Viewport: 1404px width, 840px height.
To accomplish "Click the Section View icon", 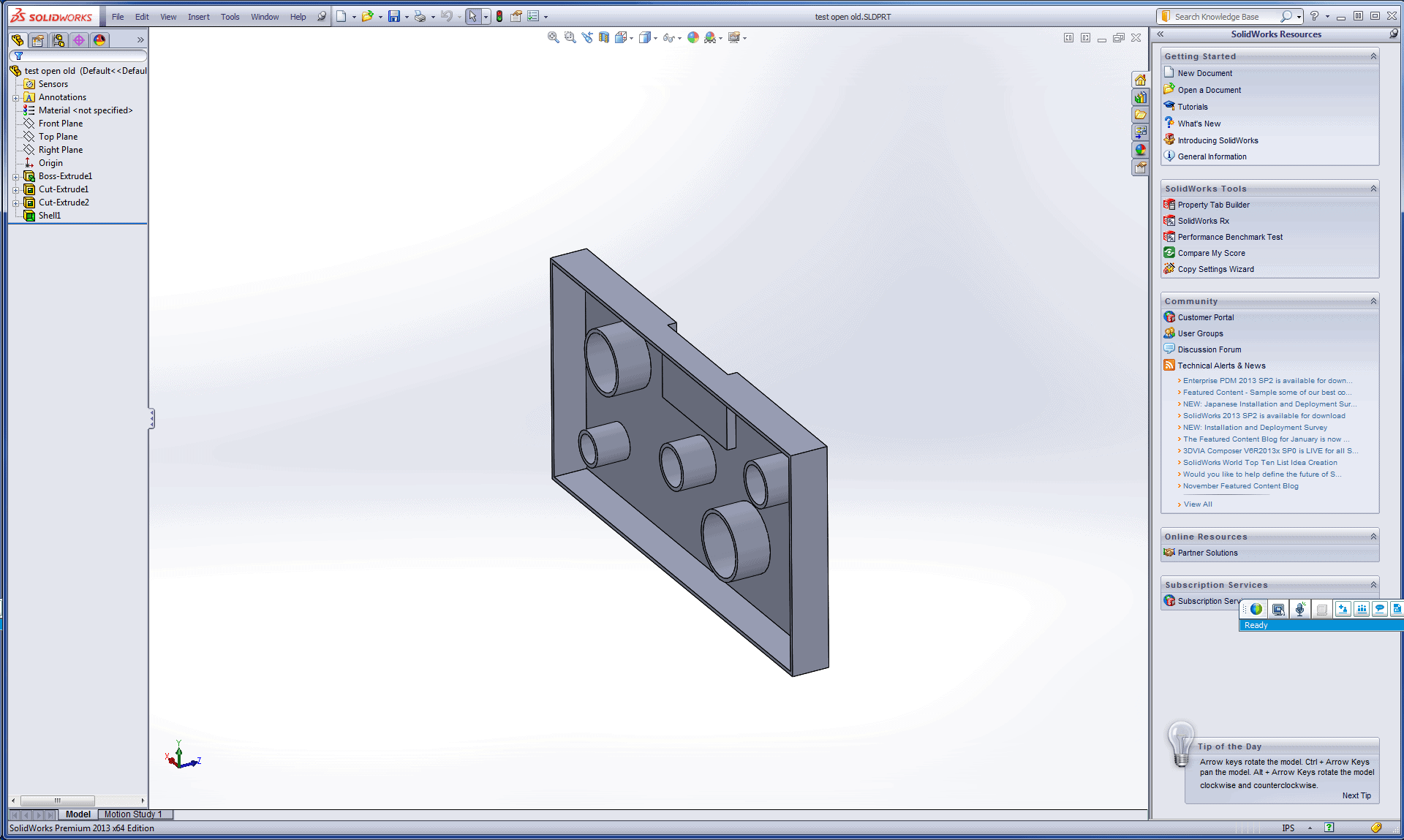I will coord(604,37).
